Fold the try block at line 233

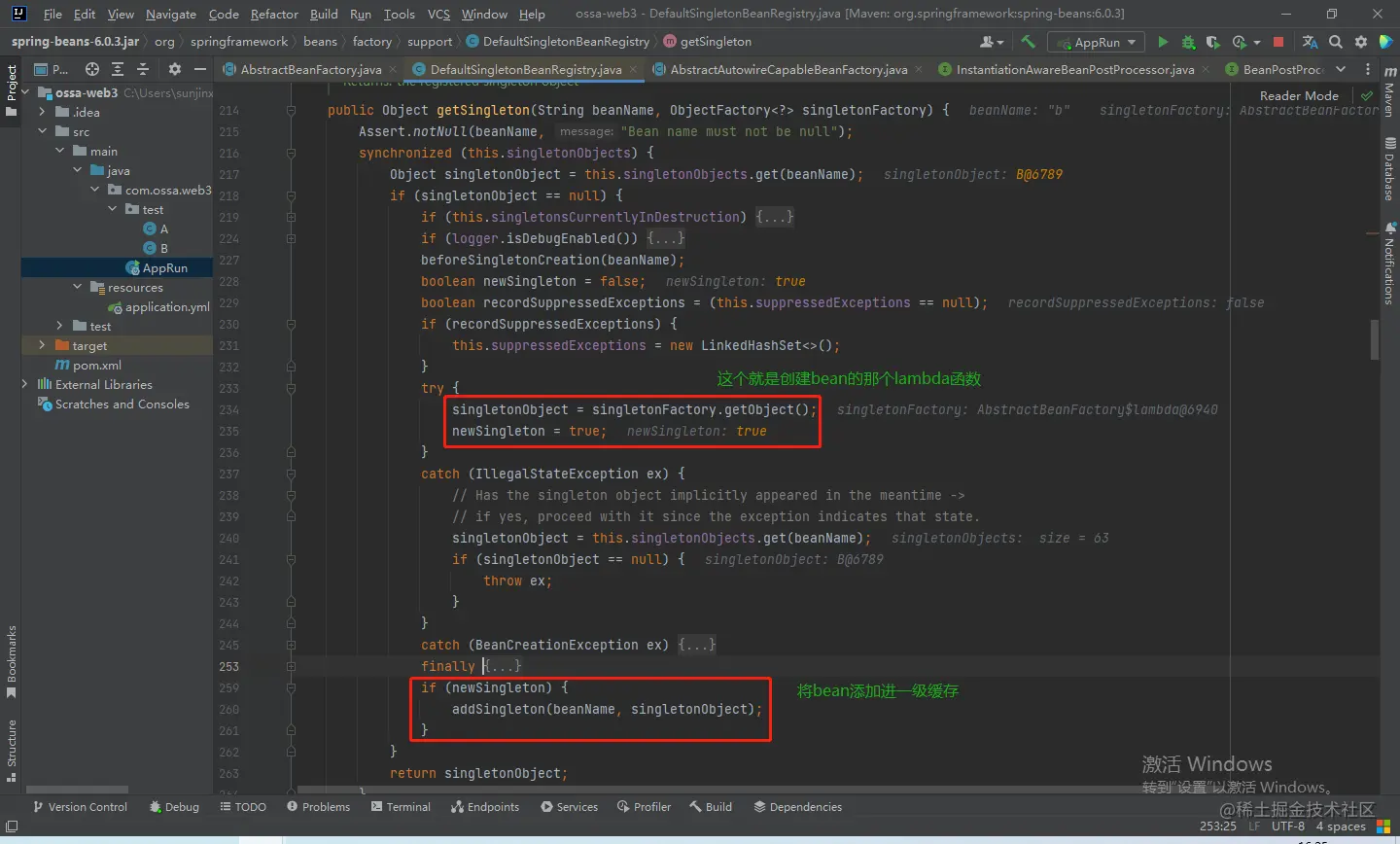(x=291, y=389)
